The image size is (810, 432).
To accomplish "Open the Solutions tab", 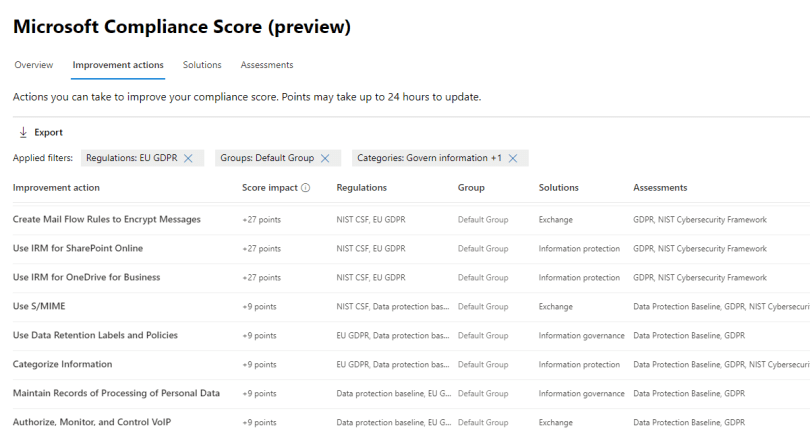I will (x=202, y=65).
